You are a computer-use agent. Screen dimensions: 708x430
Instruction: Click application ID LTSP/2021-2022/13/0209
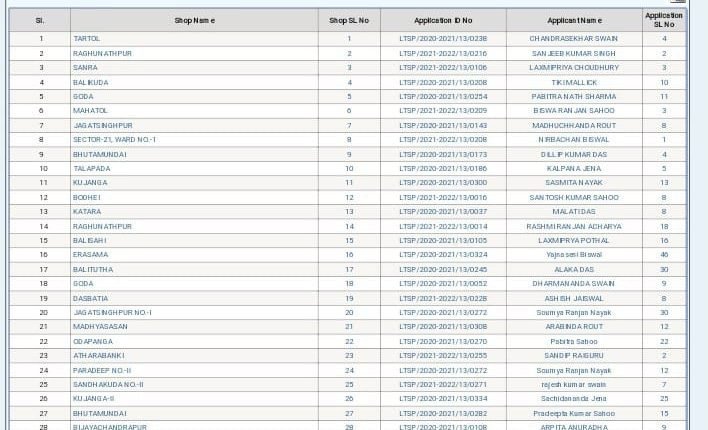[443, 111]
